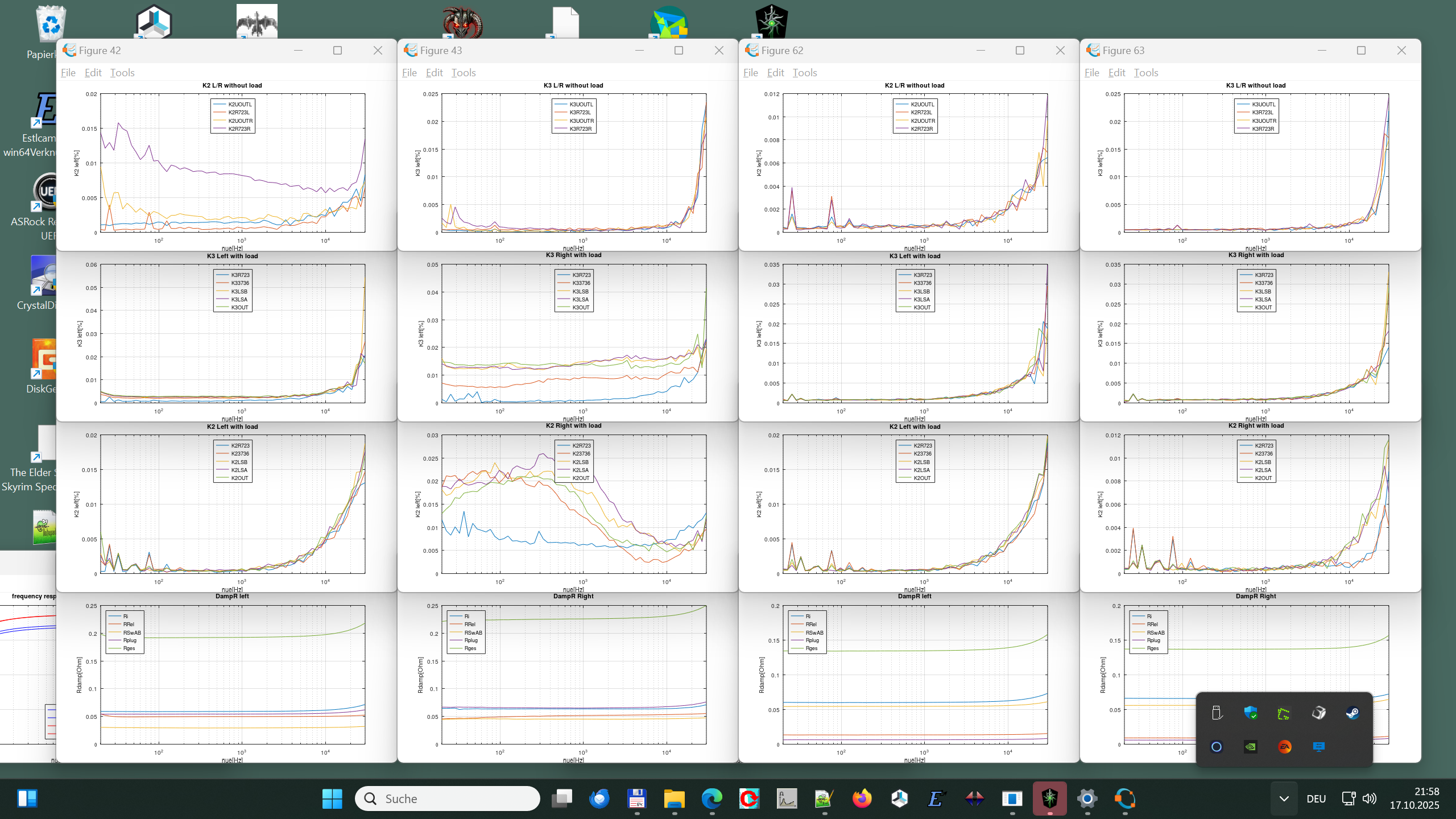Image resolution: width=1456 pixels, height=819 pixels.
Task: Open the DEU language switcher
Action: (1316, 799)
